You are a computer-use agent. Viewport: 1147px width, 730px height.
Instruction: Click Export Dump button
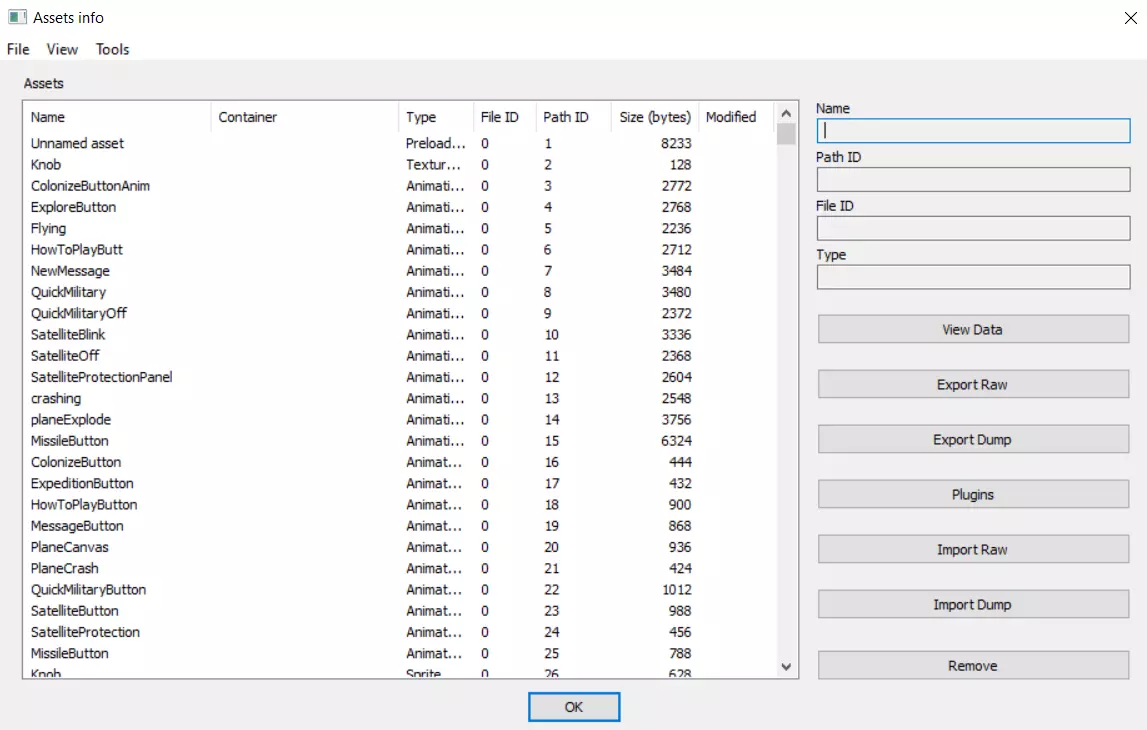pyautogui.click(x=972, y=439)
